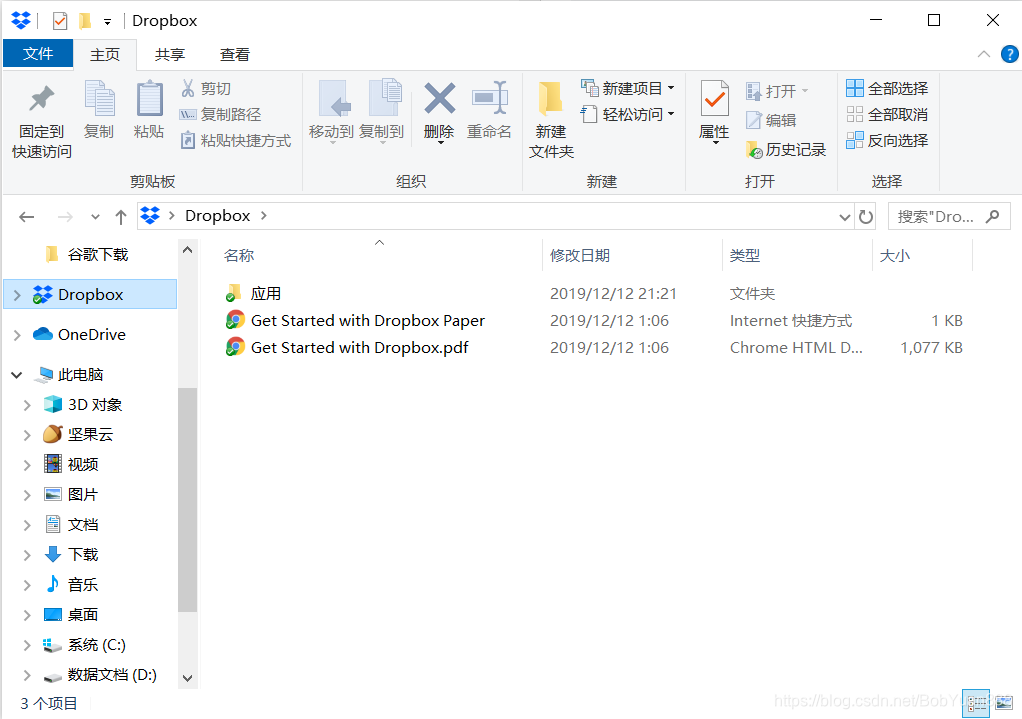Select the 应用 folder
Image resolution: width=1022 pixels, height=719 pixels.
coord(266,293)
